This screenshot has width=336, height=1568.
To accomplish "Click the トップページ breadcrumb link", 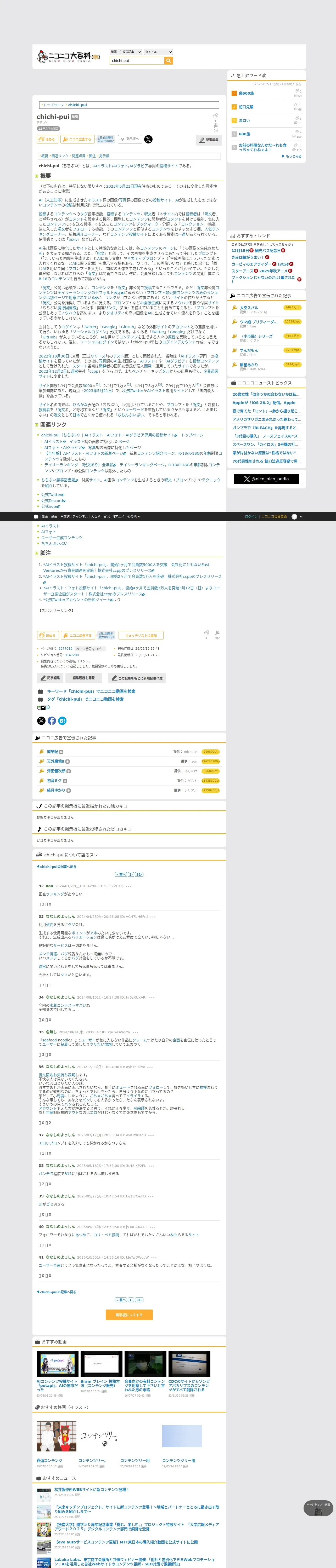I will 53,105.
